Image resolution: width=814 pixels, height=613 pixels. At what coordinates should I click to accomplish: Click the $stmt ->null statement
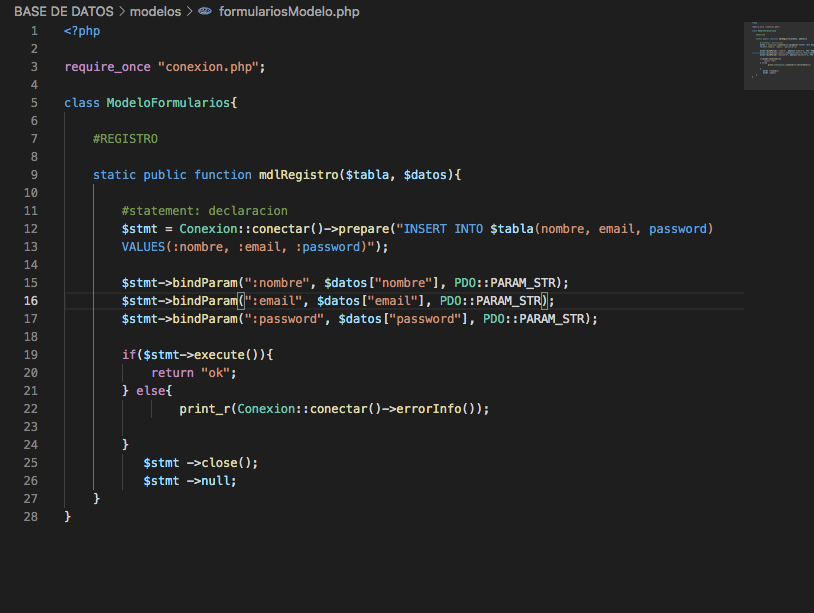point(189,481)
